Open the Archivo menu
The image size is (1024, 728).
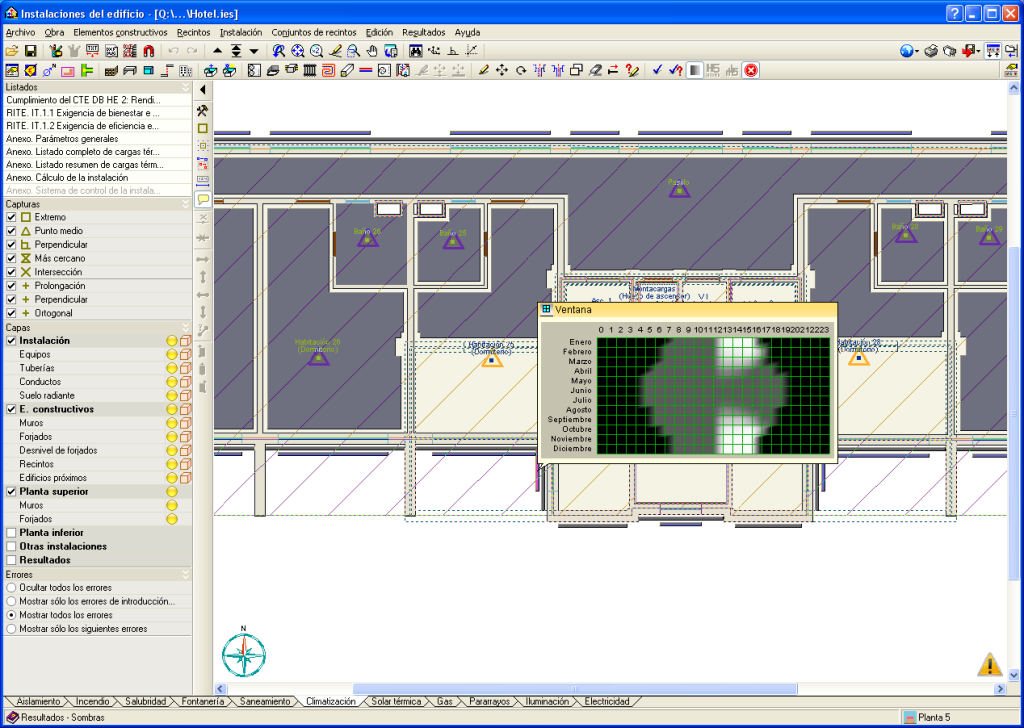click(x=20, y=32)
